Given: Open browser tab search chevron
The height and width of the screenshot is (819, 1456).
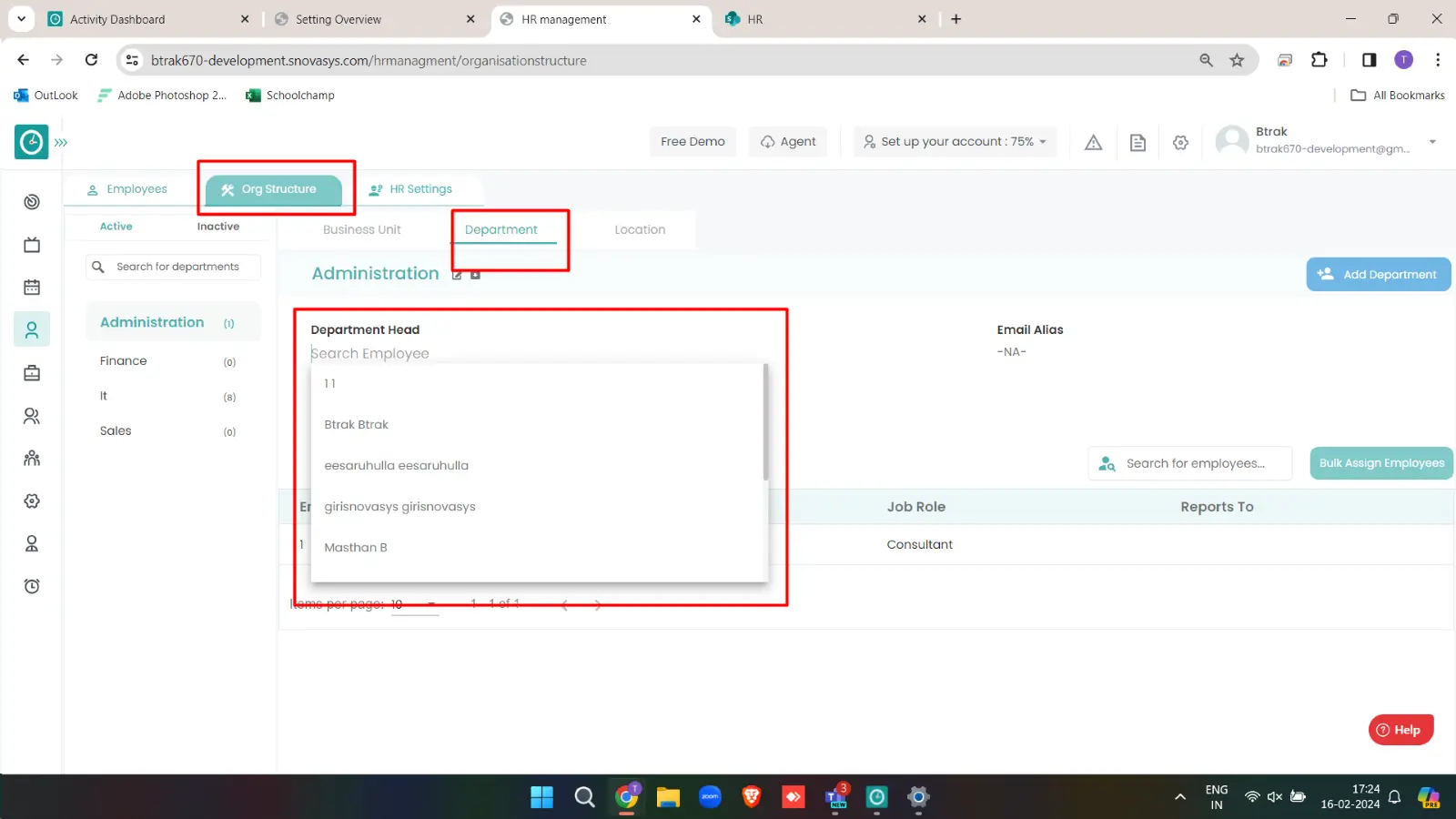Looking at the screenshot, I should (21, 19).
